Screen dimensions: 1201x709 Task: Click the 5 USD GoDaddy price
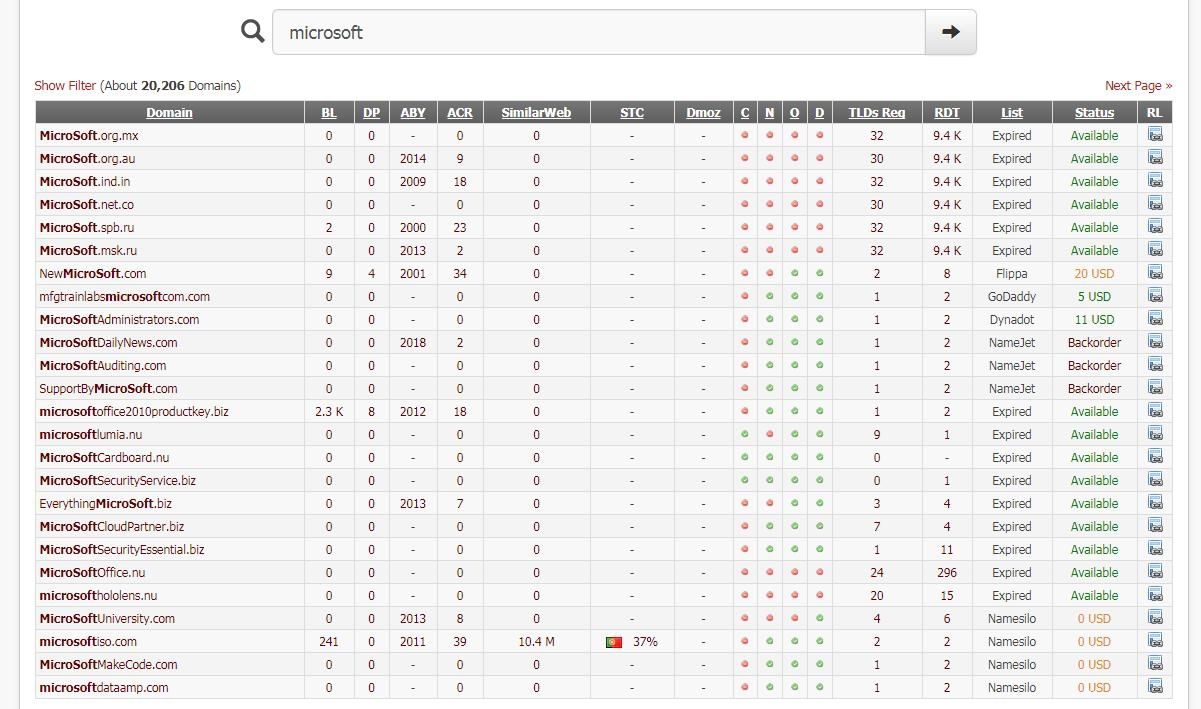[x=1095, y=296]
